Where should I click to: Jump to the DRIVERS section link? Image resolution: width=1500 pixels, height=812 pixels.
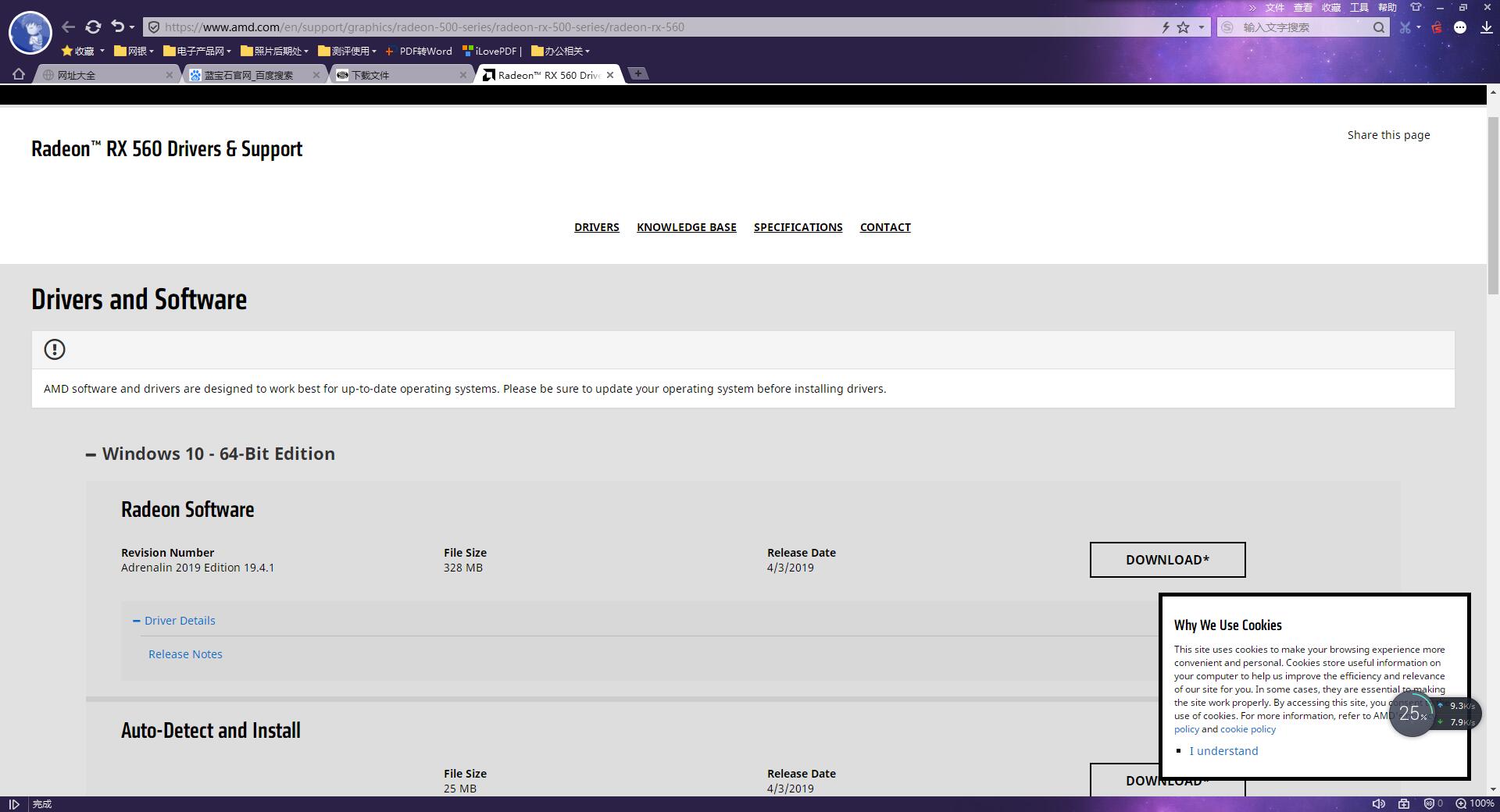pos(597,227)
